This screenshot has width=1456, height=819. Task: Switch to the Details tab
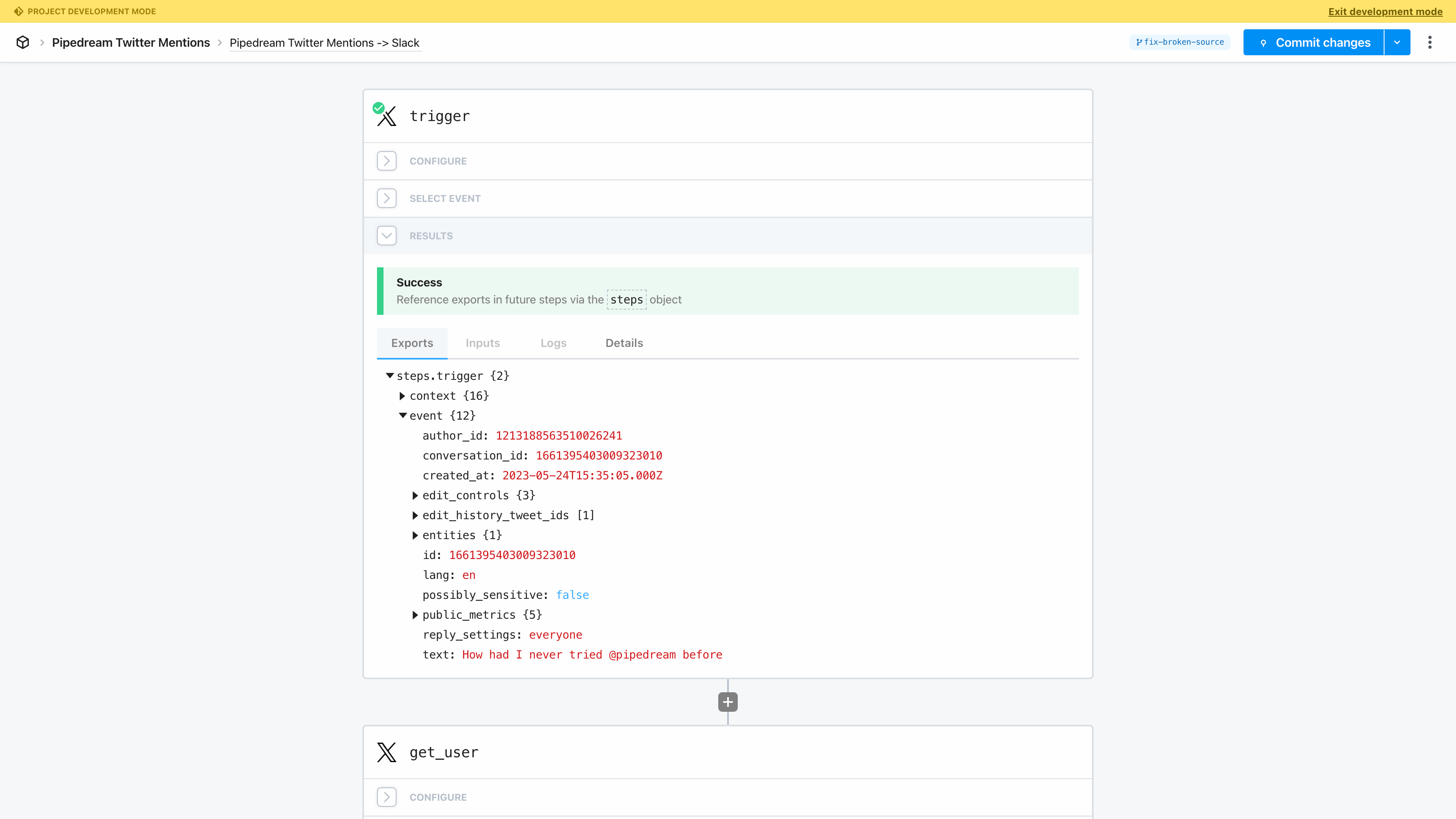coord(624,343)
